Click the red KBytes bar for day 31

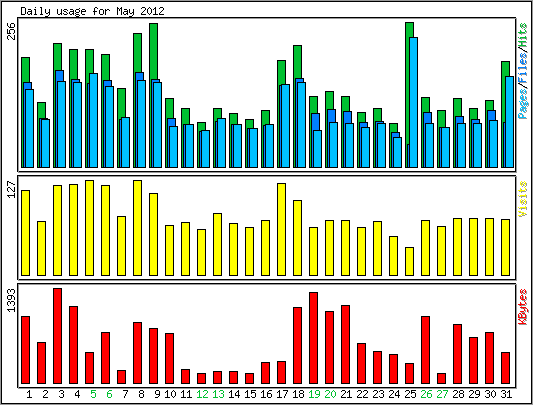[505, 368]
